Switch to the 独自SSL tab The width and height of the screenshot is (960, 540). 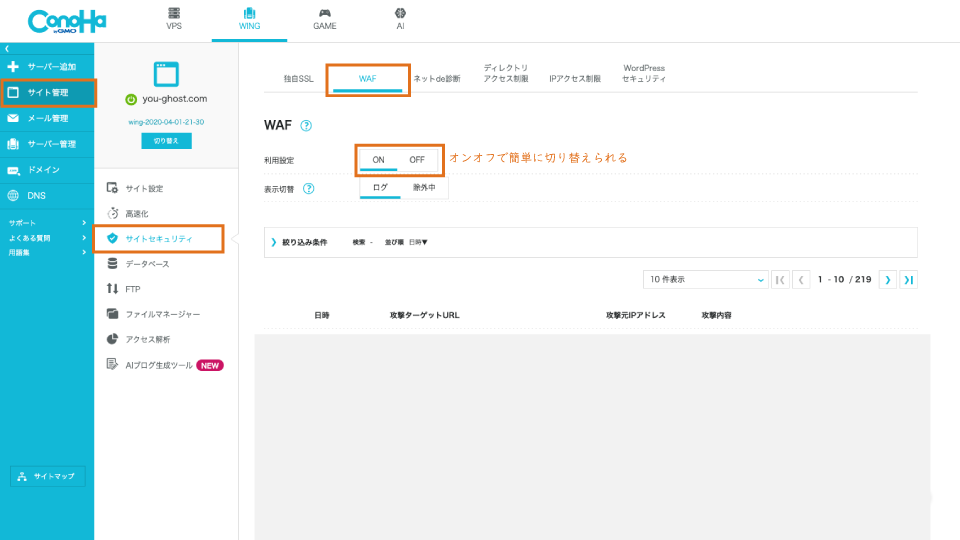coord(298,78)
